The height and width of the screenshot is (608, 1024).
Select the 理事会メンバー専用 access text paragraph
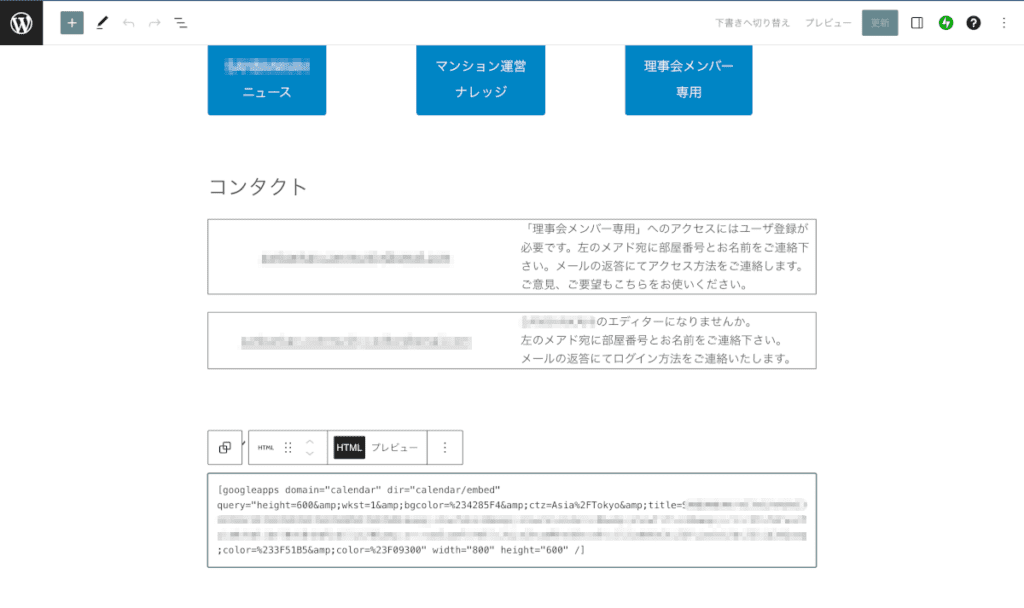665,256
